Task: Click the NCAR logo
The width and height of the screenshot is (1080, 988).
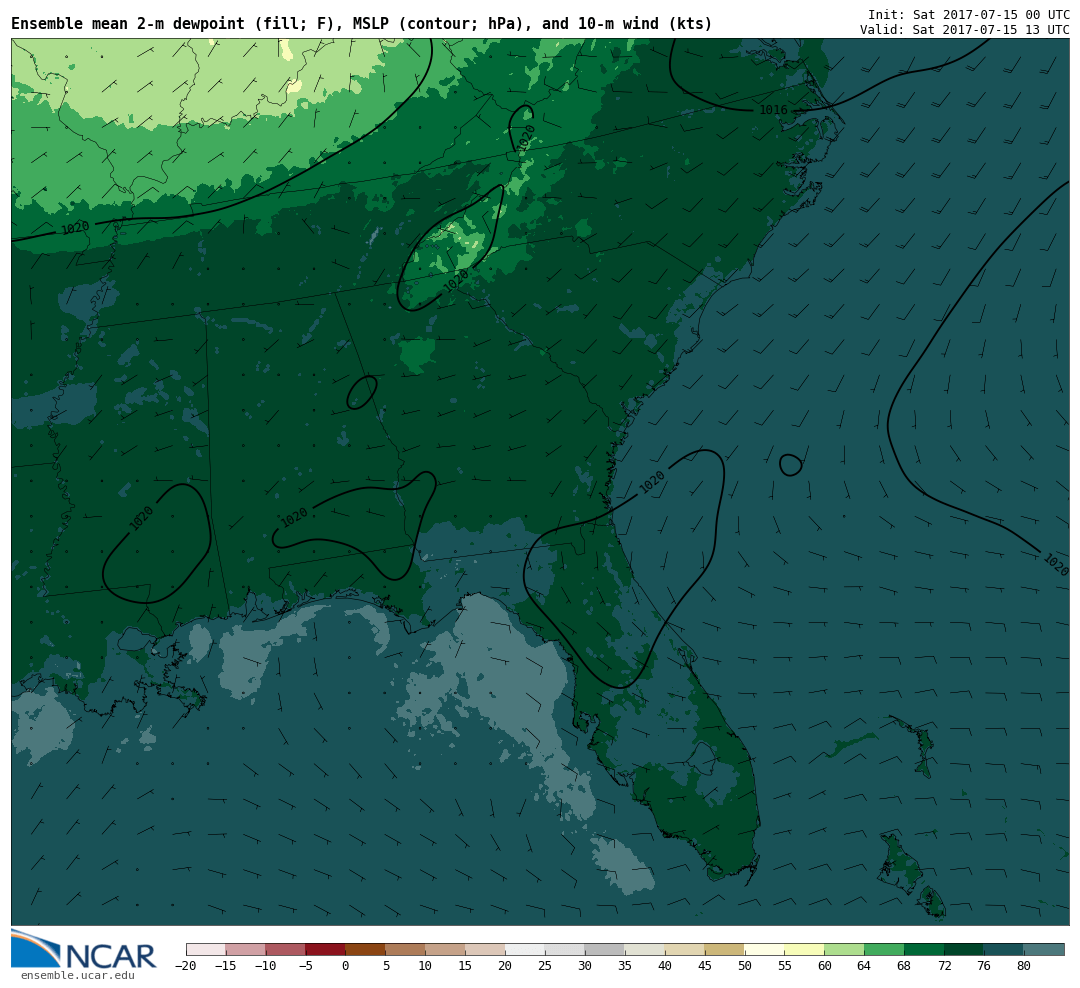Action: click(84, 950)
